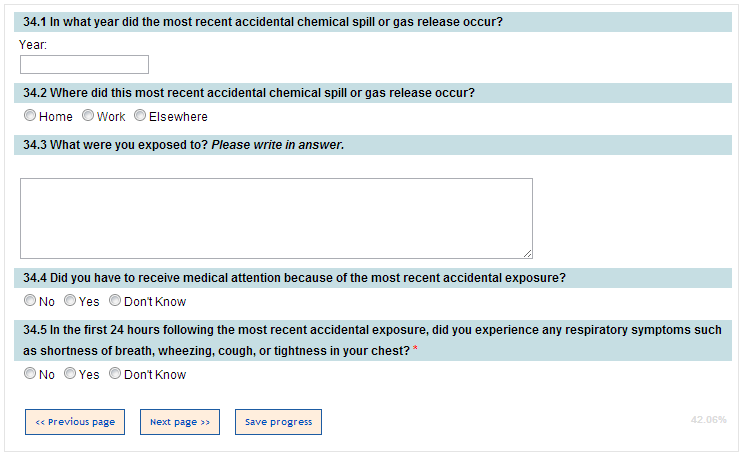Click the Year: label above the field
The image size is (743, 456).
coord(33,45)
